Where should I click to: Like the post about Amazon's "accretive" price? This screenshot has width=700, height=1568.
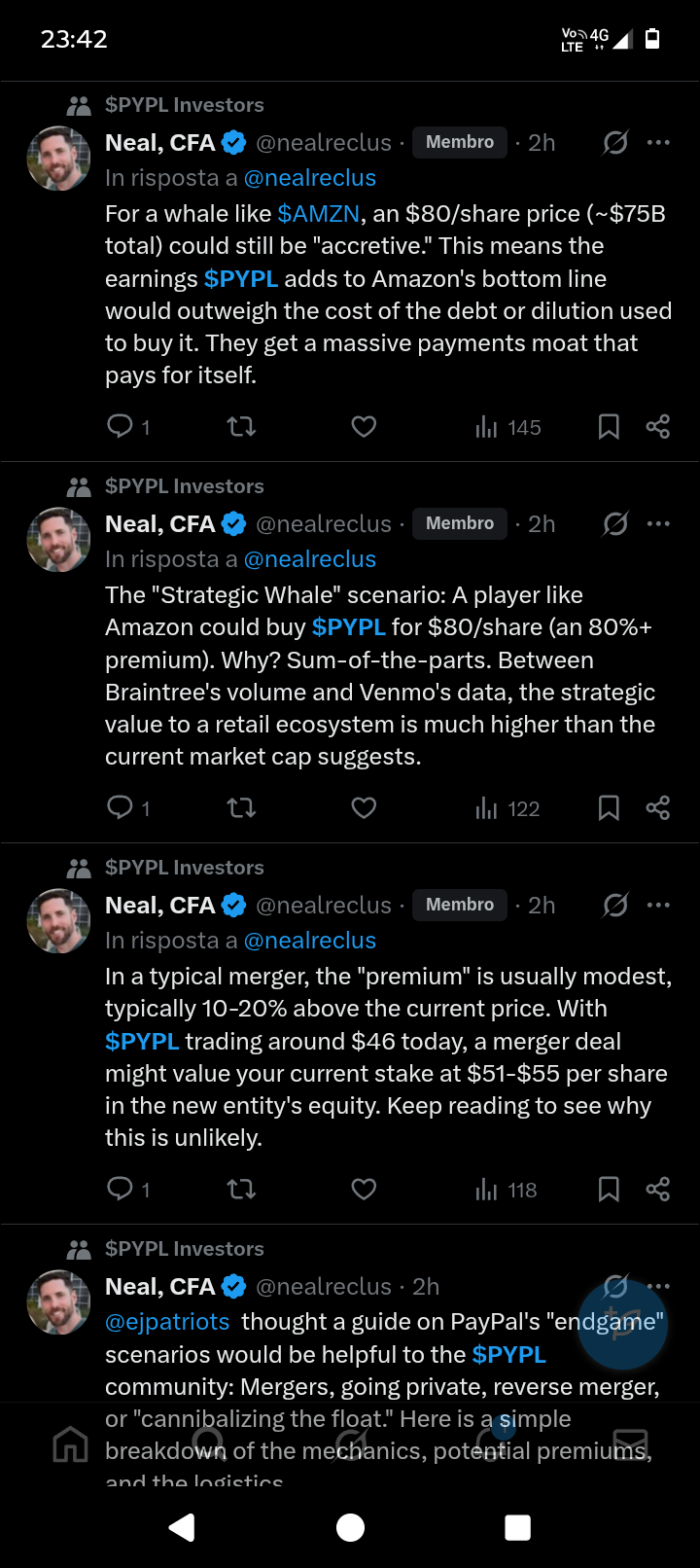click(x=364, y=427)
